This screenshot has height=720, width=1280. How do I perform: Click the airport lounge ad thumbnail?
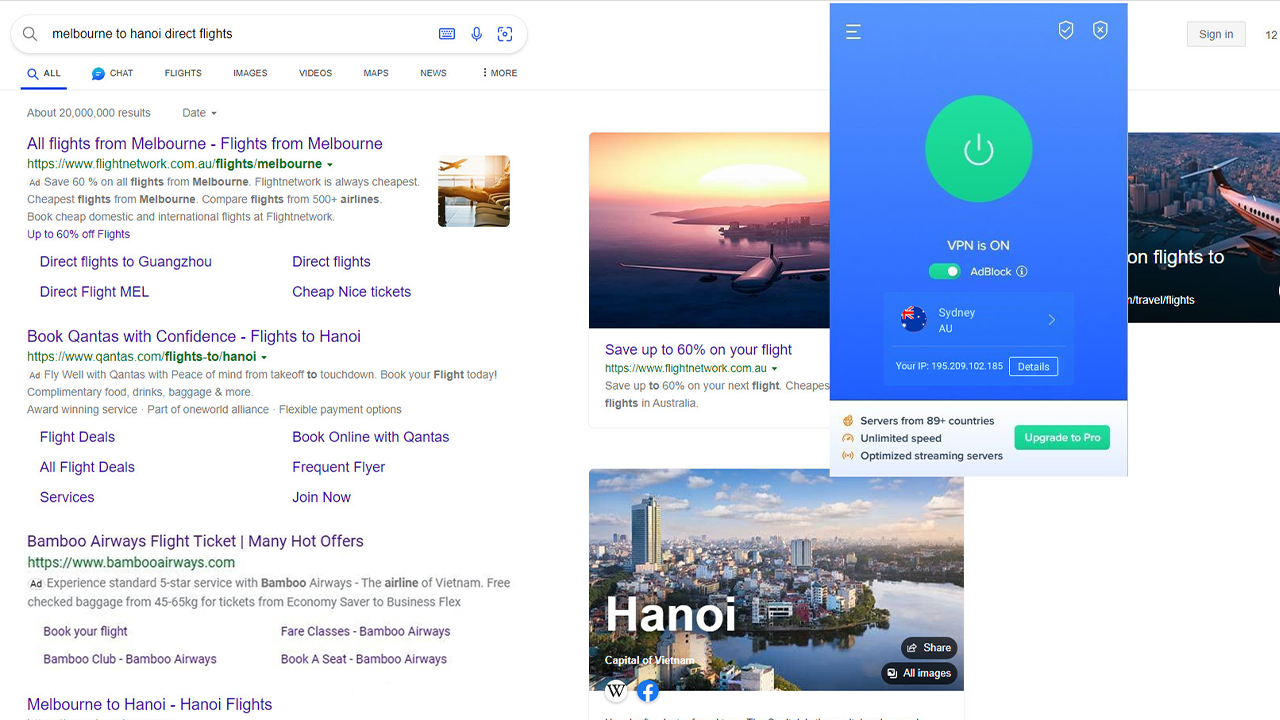click(x=474, y=191)
